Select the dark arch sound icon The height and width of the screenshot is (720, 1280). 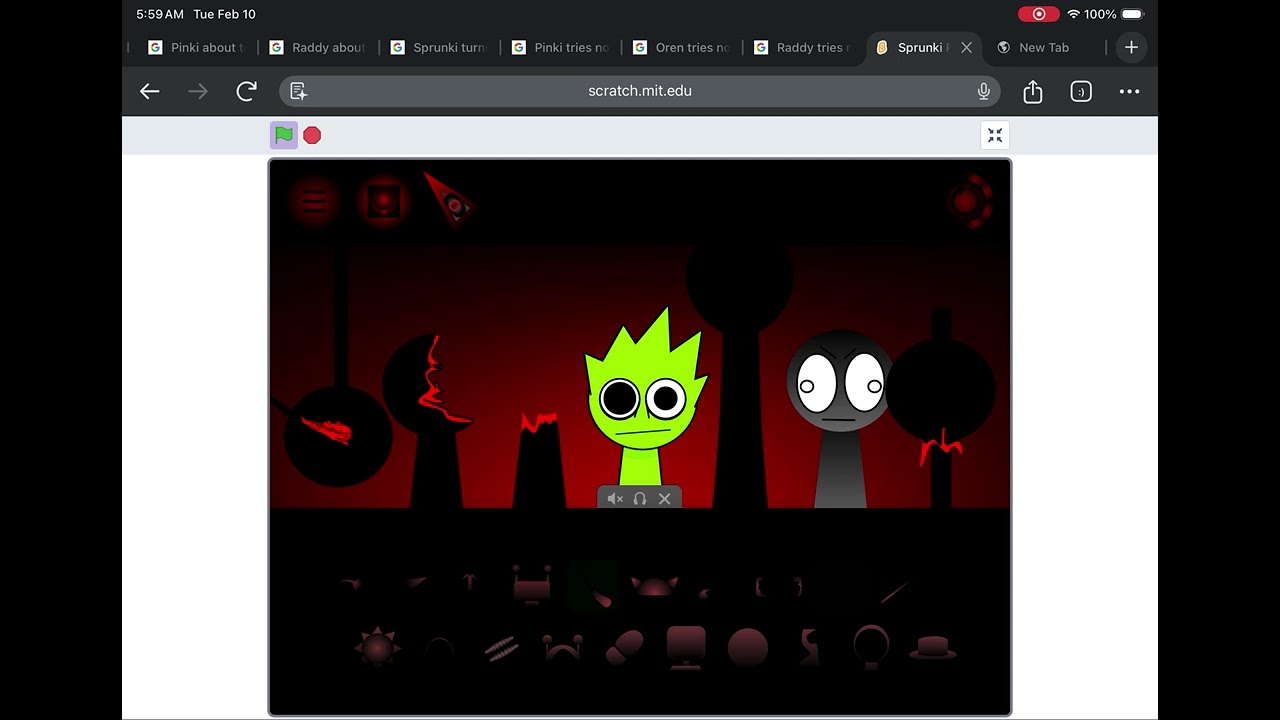[x=439, y=648]
